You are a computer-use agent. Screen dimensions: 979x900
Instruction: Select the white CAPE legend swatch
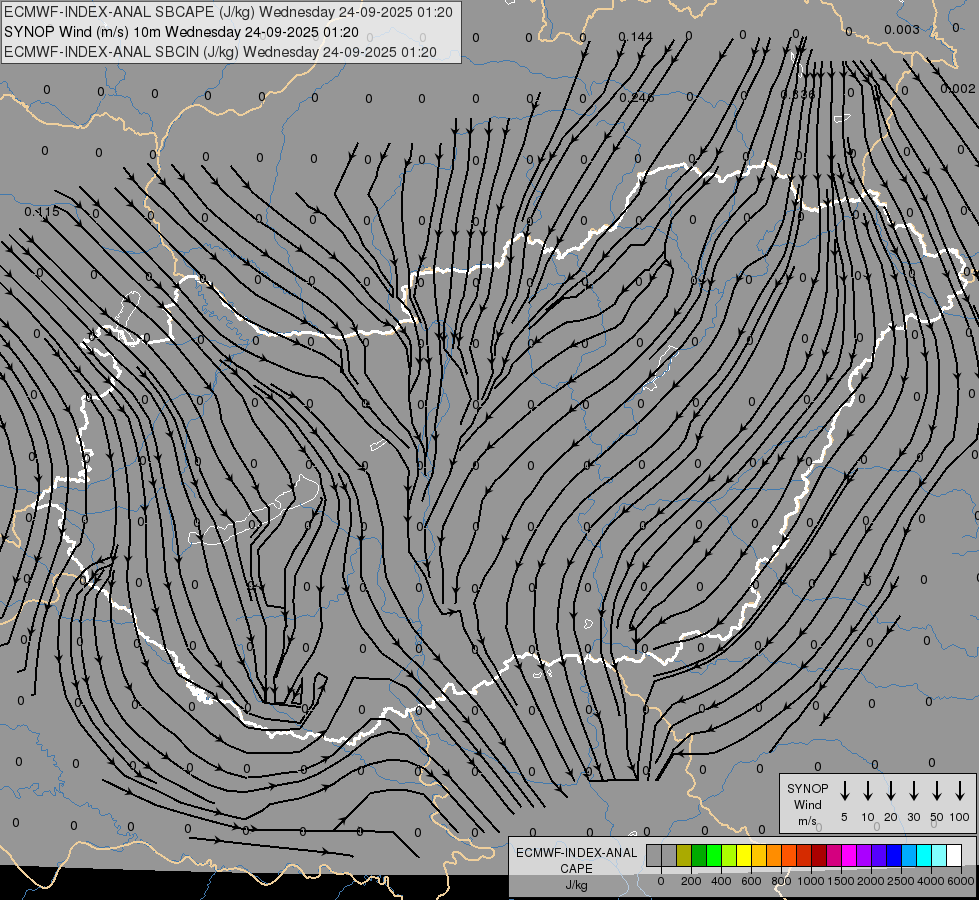(x=954, y=855)
